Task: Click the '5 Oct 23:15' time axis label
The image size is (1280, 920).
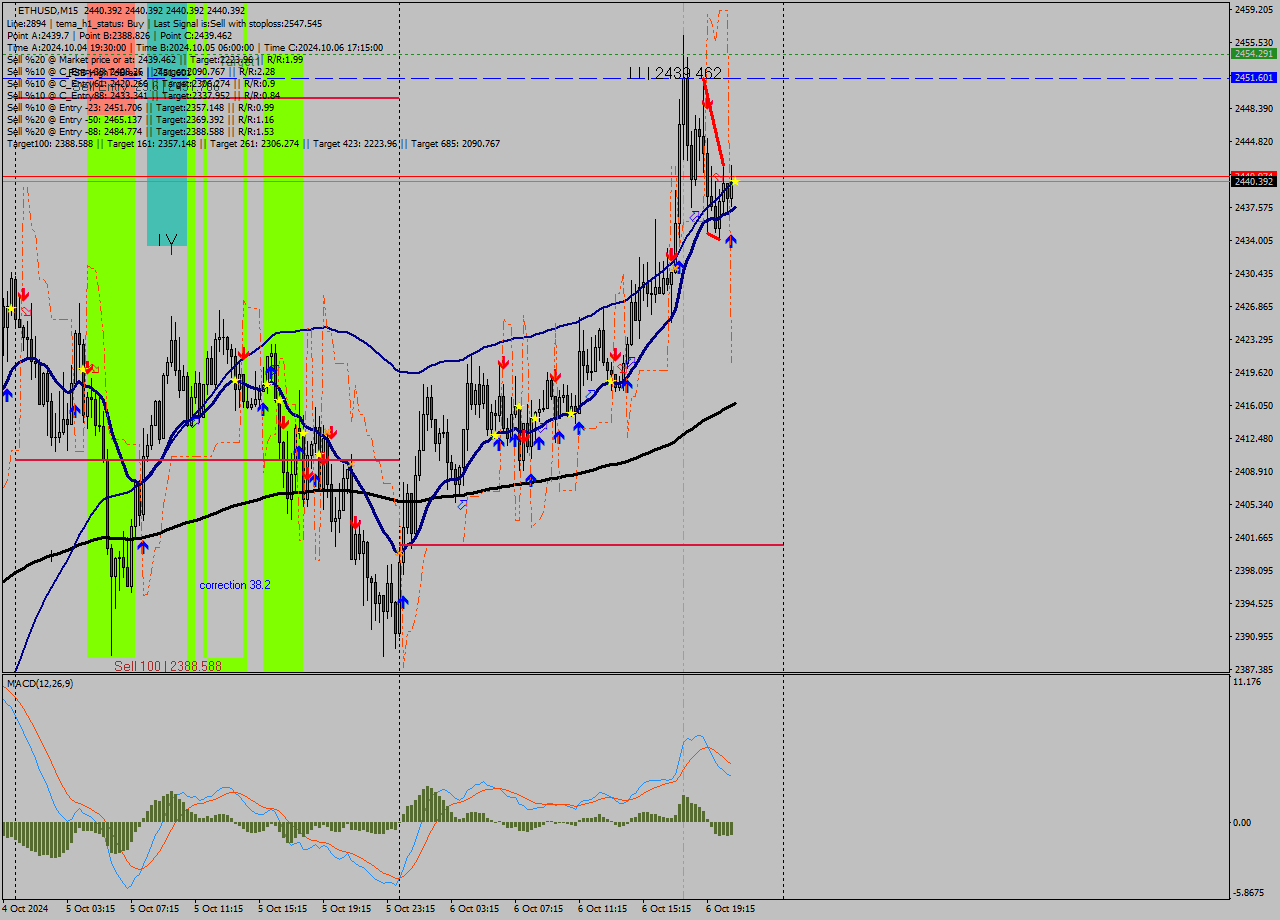Action: pos(410,909)
